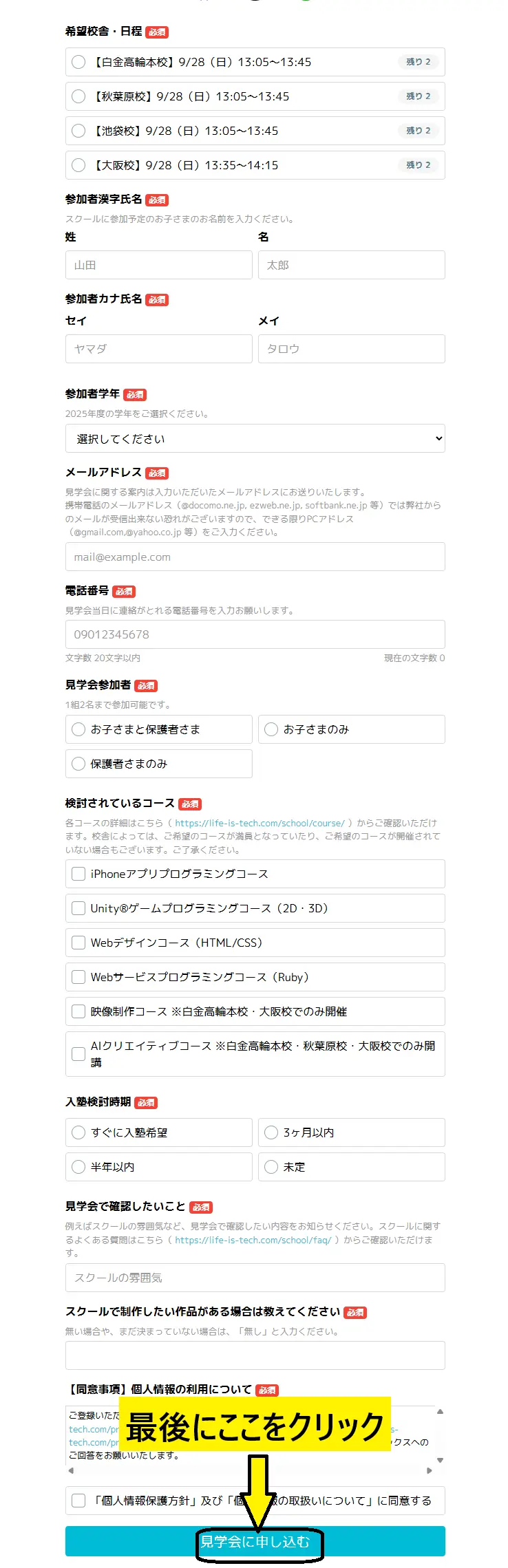Tick the Unity game programming course
Screen dimensions: 508x1568
click(78, 908)
